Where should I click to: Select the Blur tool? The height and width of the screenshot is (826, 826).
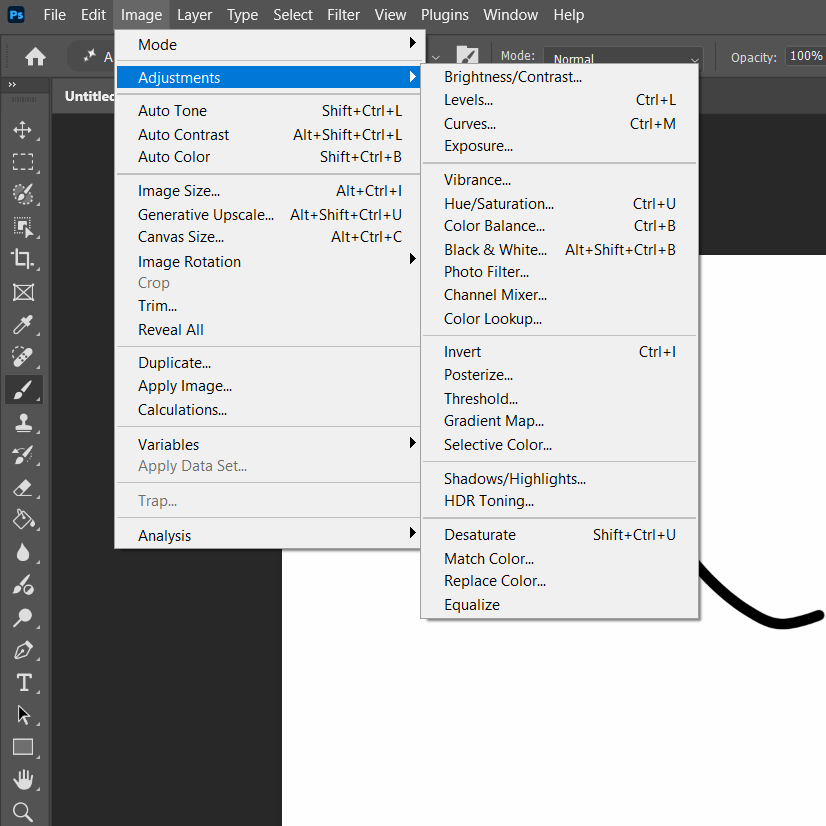click(x=23, y=553)
